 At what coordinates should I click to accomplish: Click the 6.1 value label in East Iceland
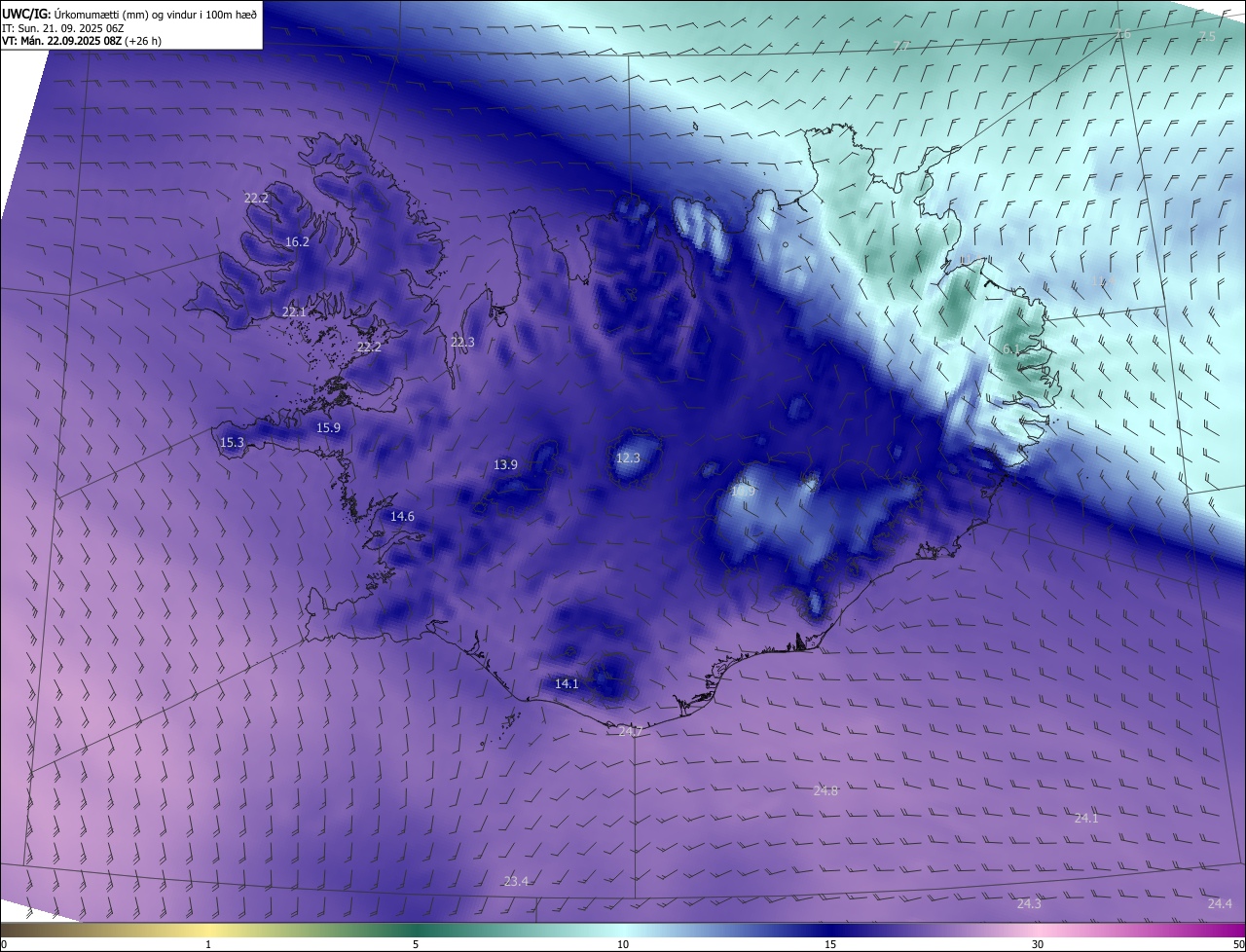(x=1010, y=348)
